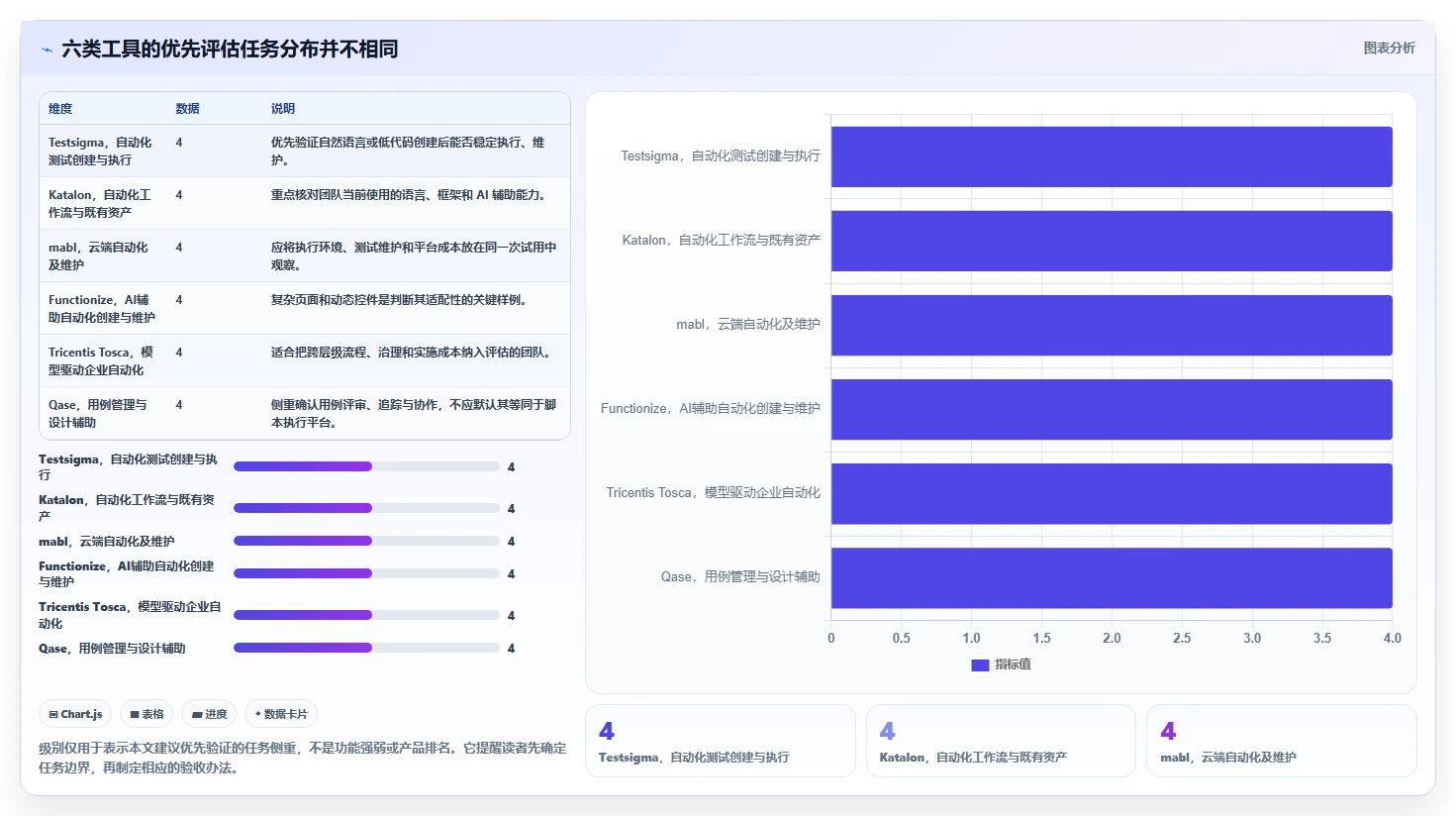Click the Qase progress bar
This screenshot has height=816, width=1456.
(x=366, y=648)
